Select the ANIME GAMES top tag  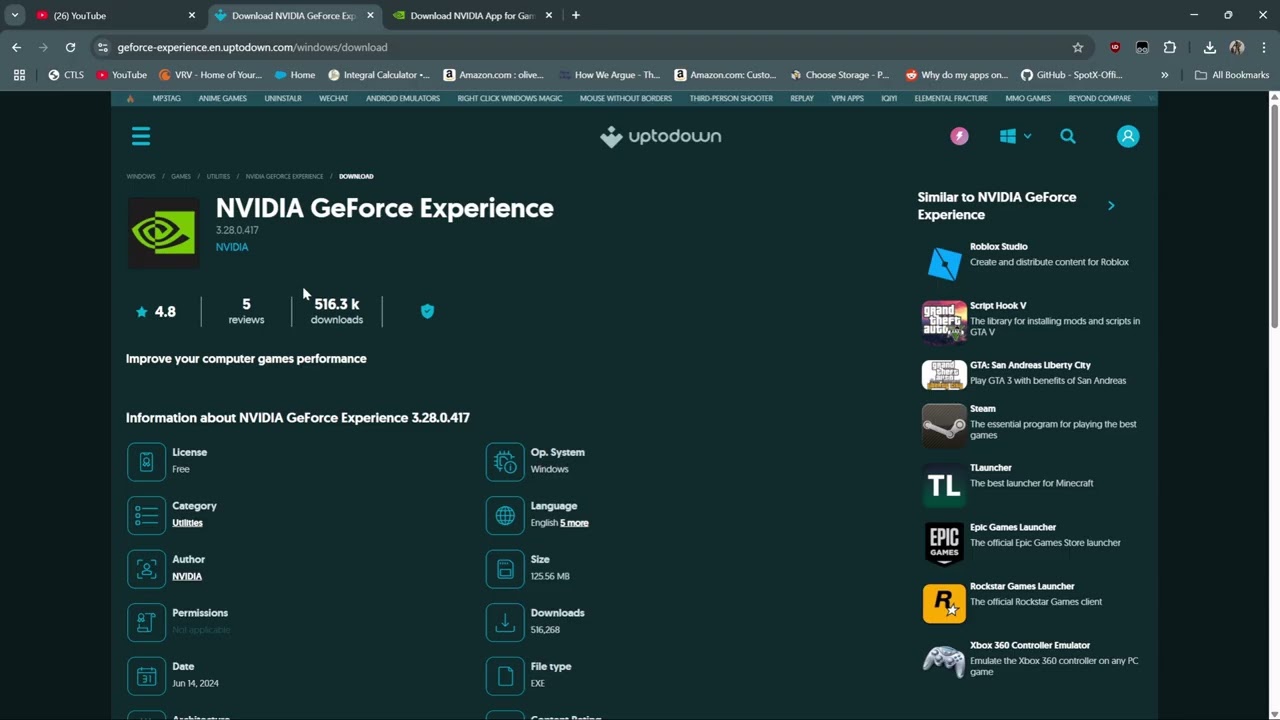(x=222, y=99)
